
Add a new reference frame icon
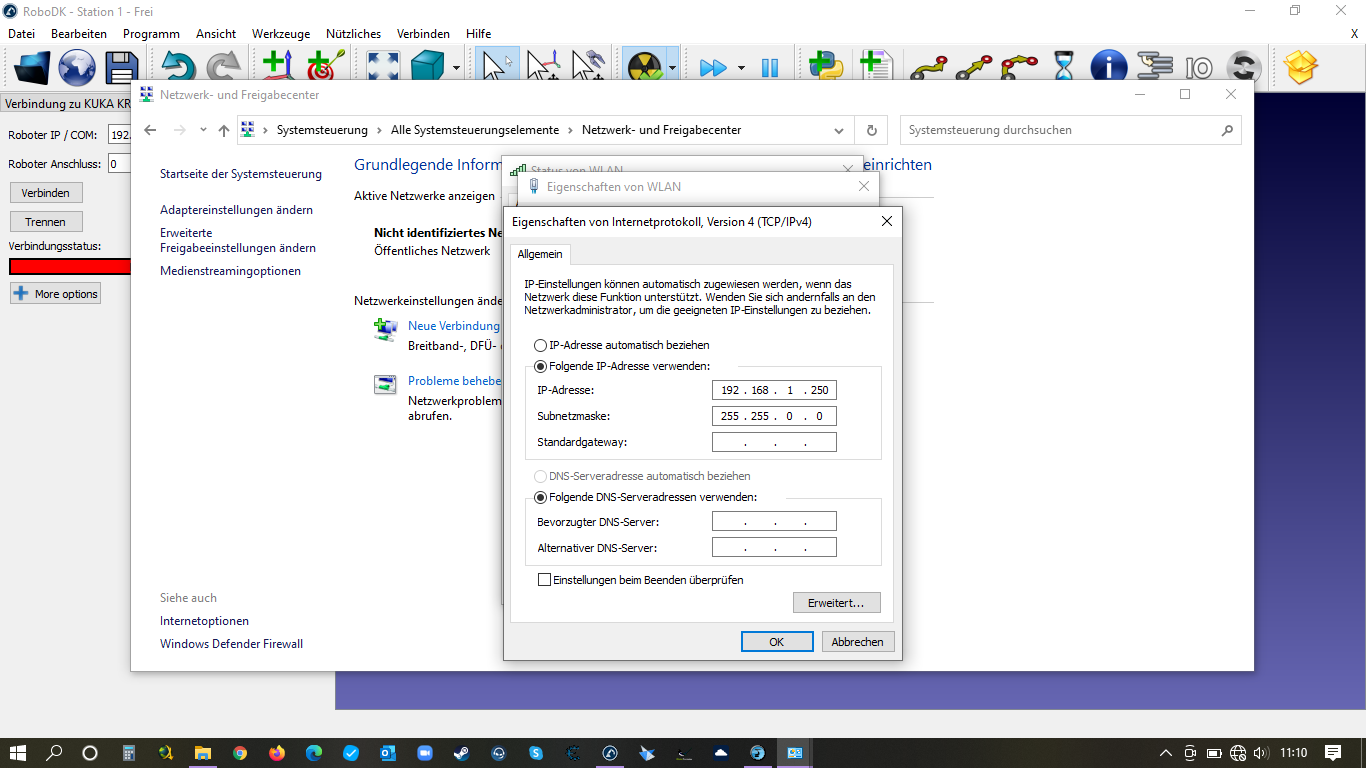pyautogui.click(x=277, y=68)
